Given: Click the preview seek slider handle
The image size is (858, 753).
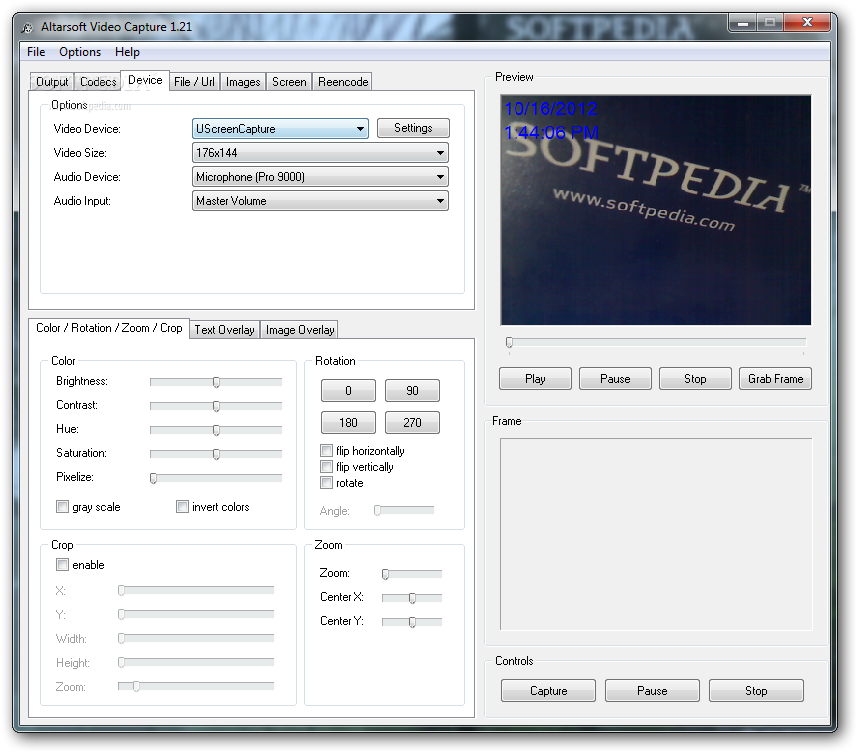Looking at the screenshot, I should coord(509,343).
